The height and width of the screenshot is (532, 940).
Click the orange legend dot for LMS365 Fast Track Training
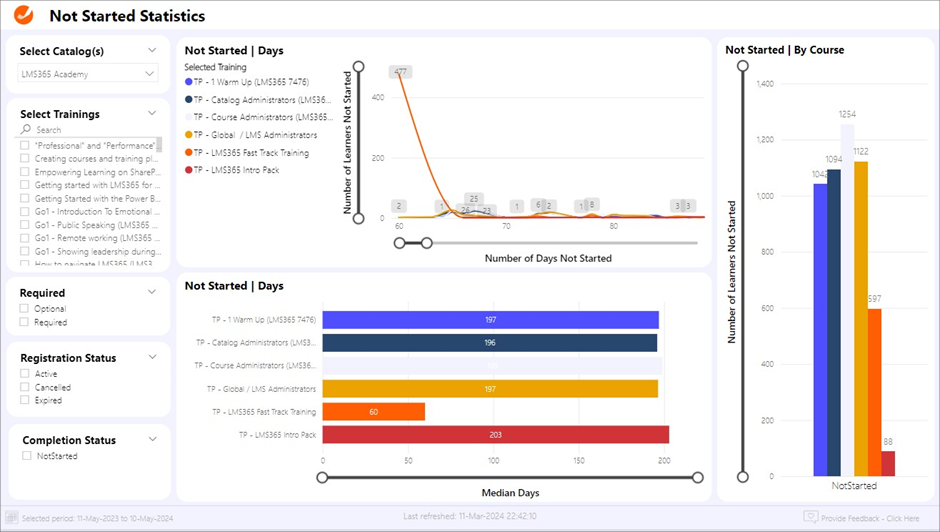(189, 153)
